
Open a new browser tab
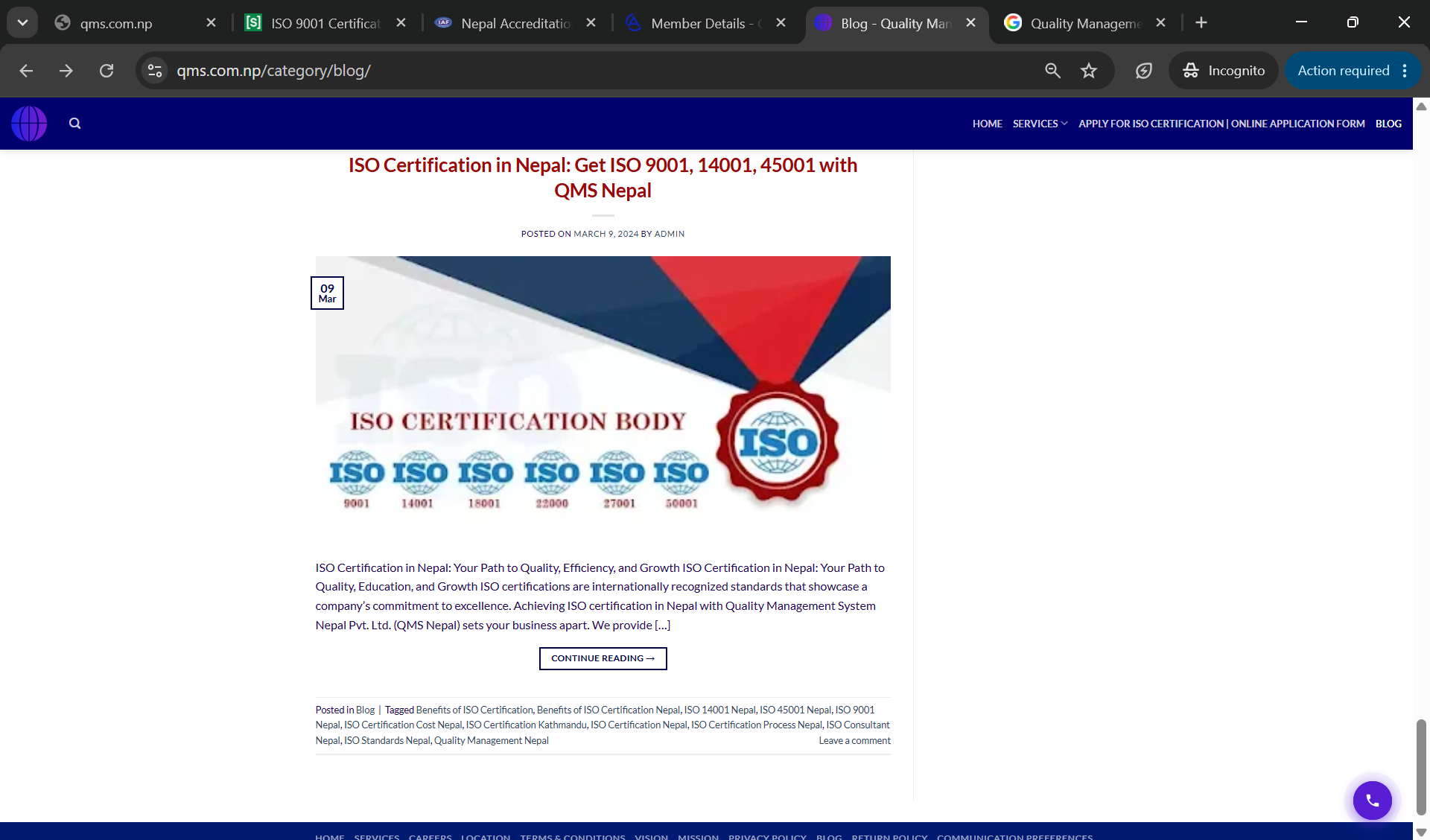[1201, 23]
